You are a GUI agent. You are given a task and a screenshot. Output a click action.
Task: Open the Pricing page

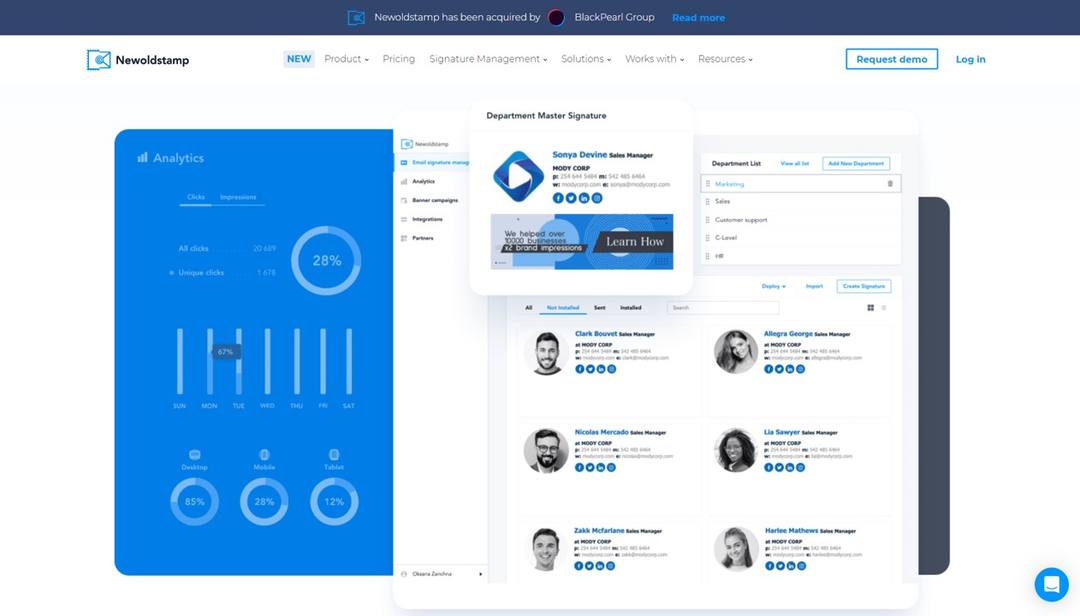pyautogui.click(x=399, y=59)
